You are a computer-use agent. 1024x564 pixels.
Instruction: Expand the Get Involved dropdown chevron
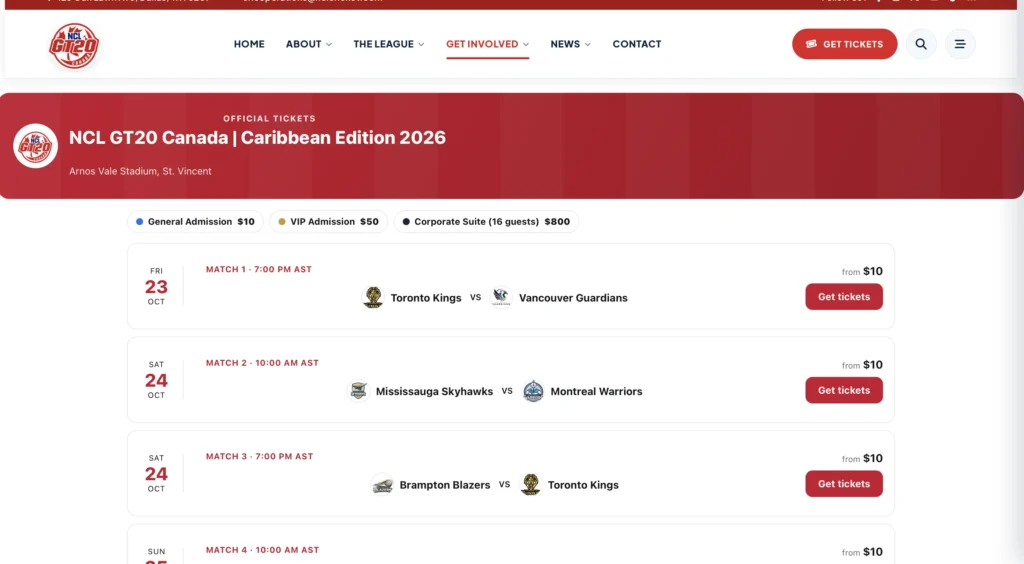tap(526, 44)
